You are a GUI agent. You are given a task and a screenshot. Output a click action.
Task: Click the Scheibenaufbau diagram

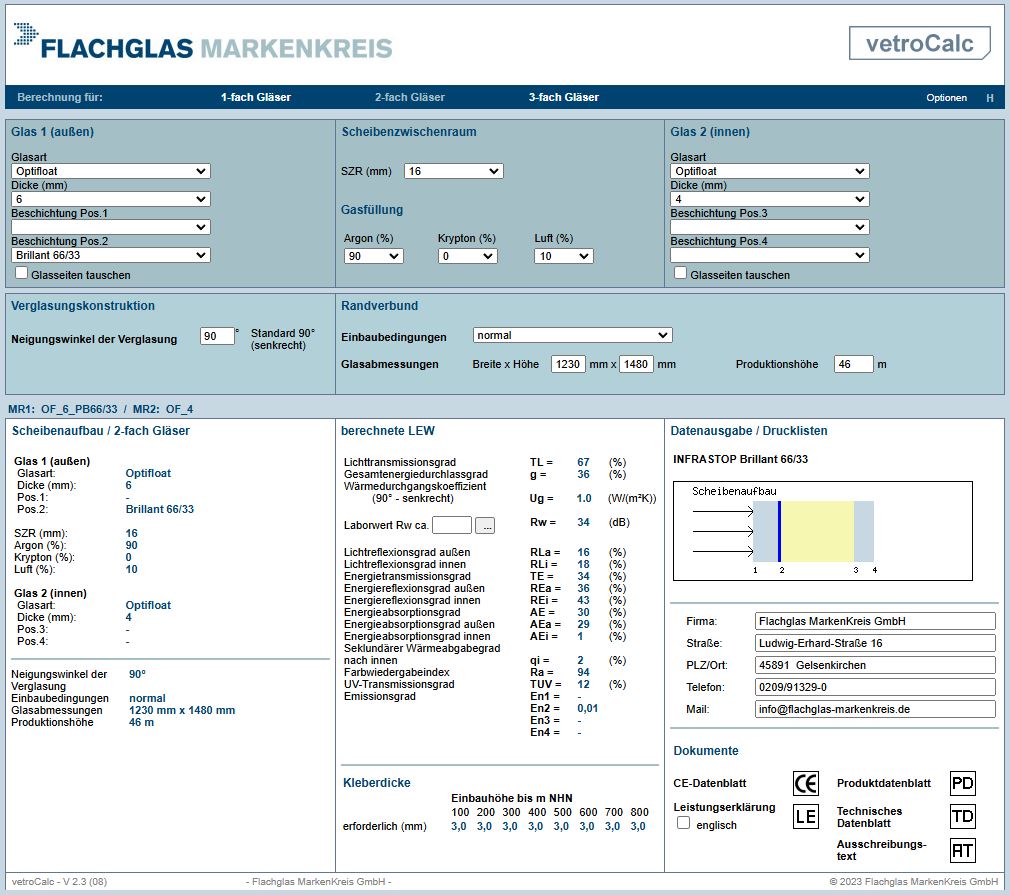coord(823,531)
